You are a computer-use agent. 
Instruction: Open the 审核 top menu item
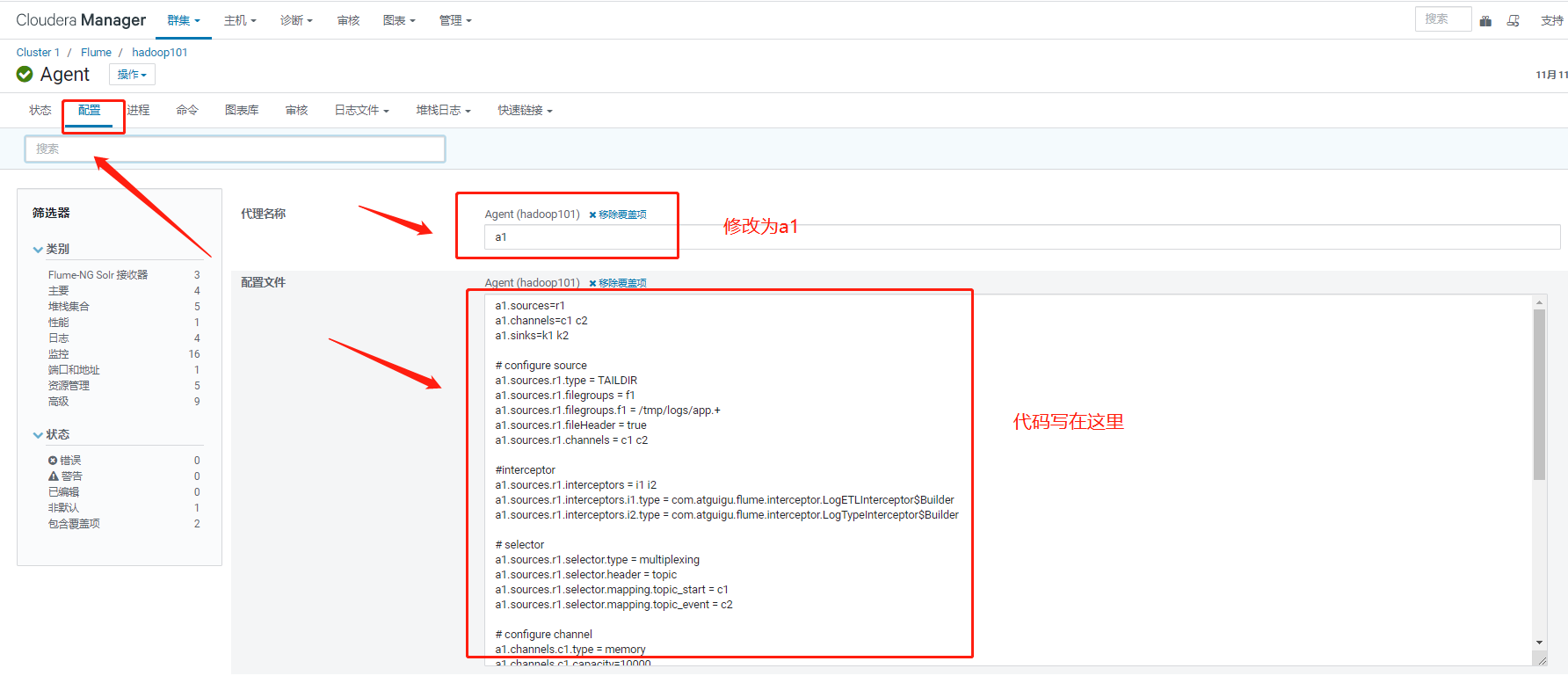349,20
